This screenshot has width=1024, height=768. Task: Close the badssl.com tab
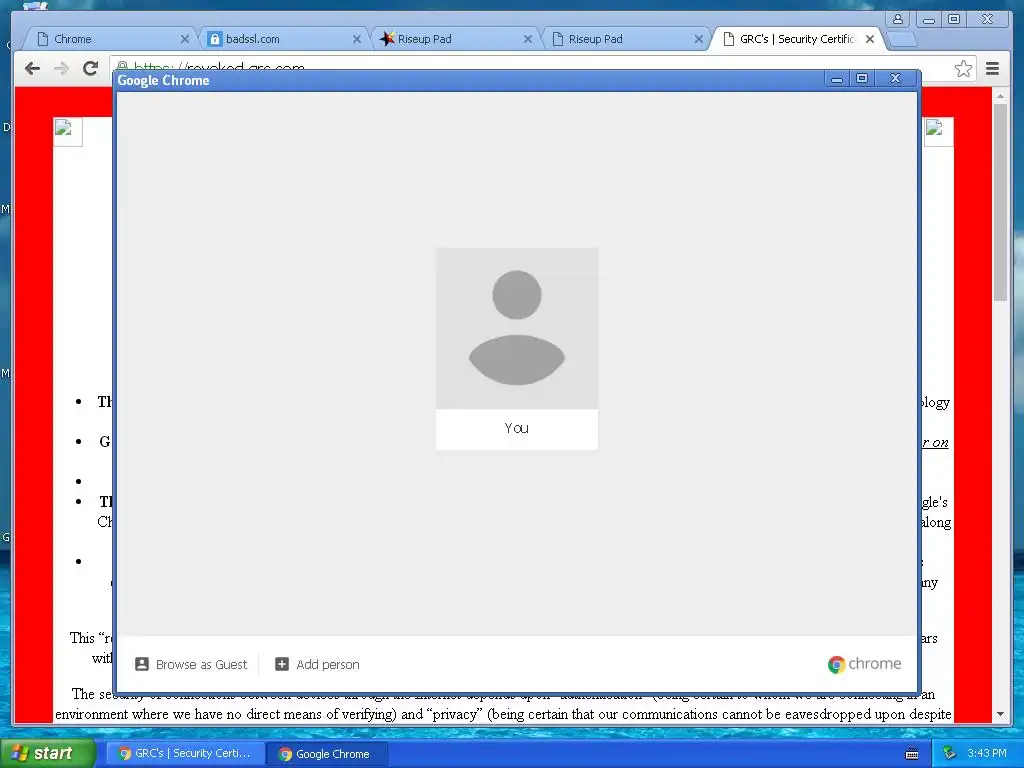point(357,39)
